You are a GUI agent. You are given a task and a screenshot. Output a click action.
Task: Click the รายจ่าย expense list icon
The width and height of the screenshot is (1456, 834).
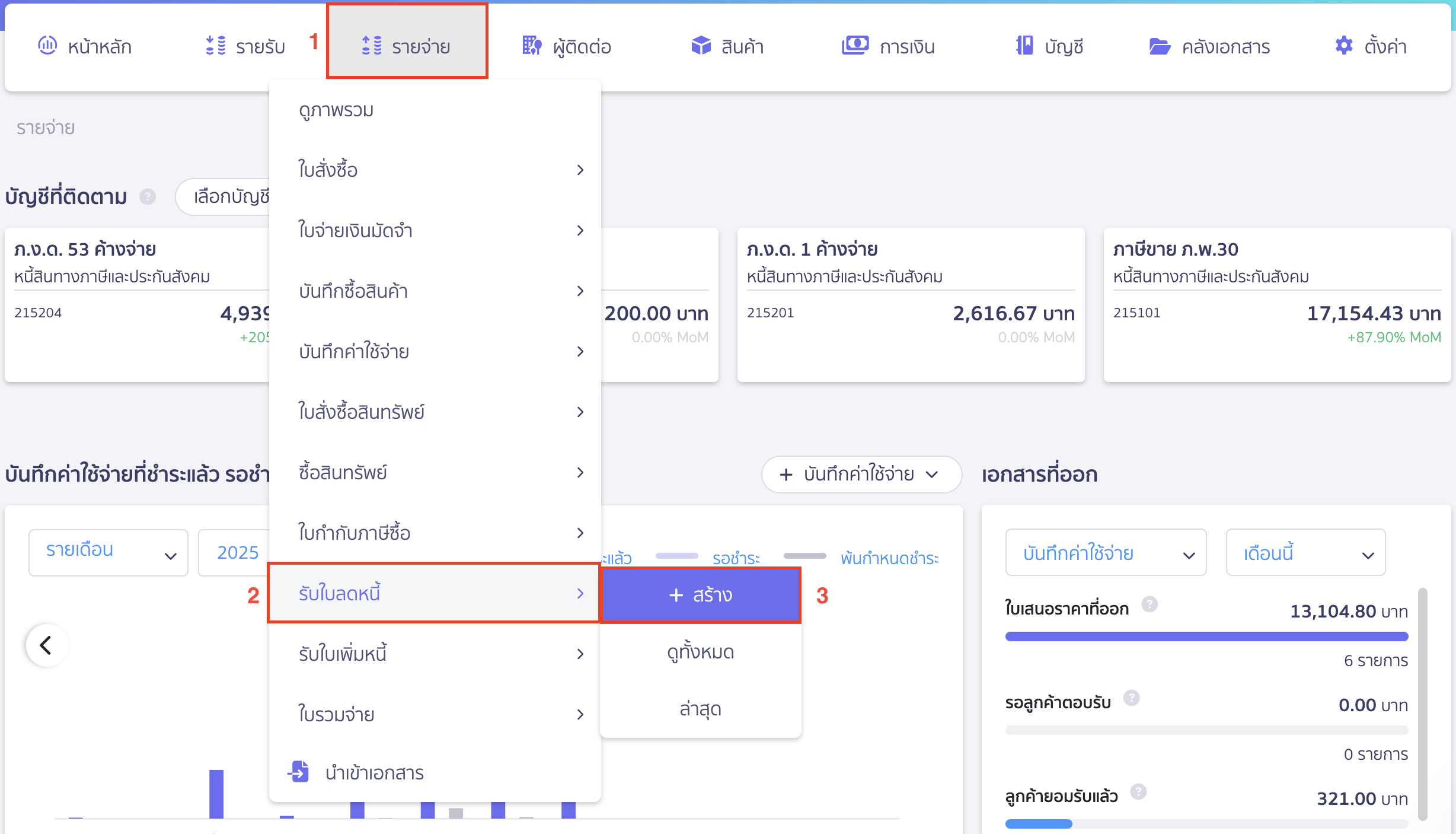(372, 45)
